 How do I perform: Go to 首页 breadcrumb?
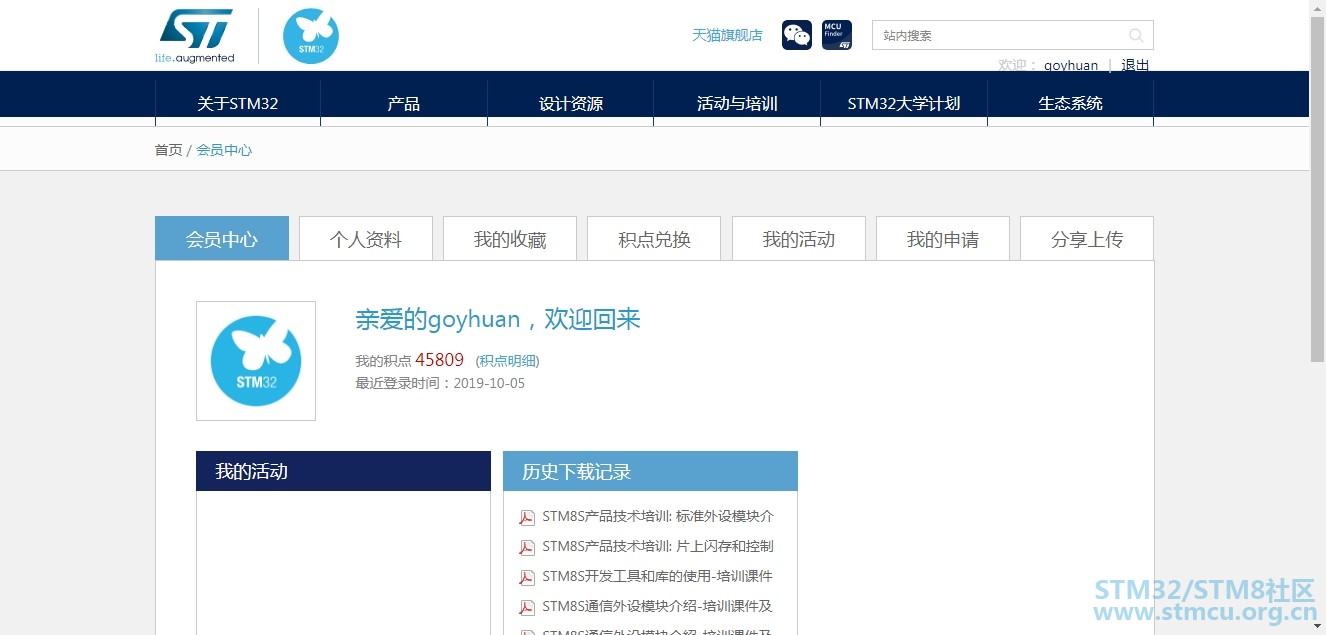tap(168, 150)
